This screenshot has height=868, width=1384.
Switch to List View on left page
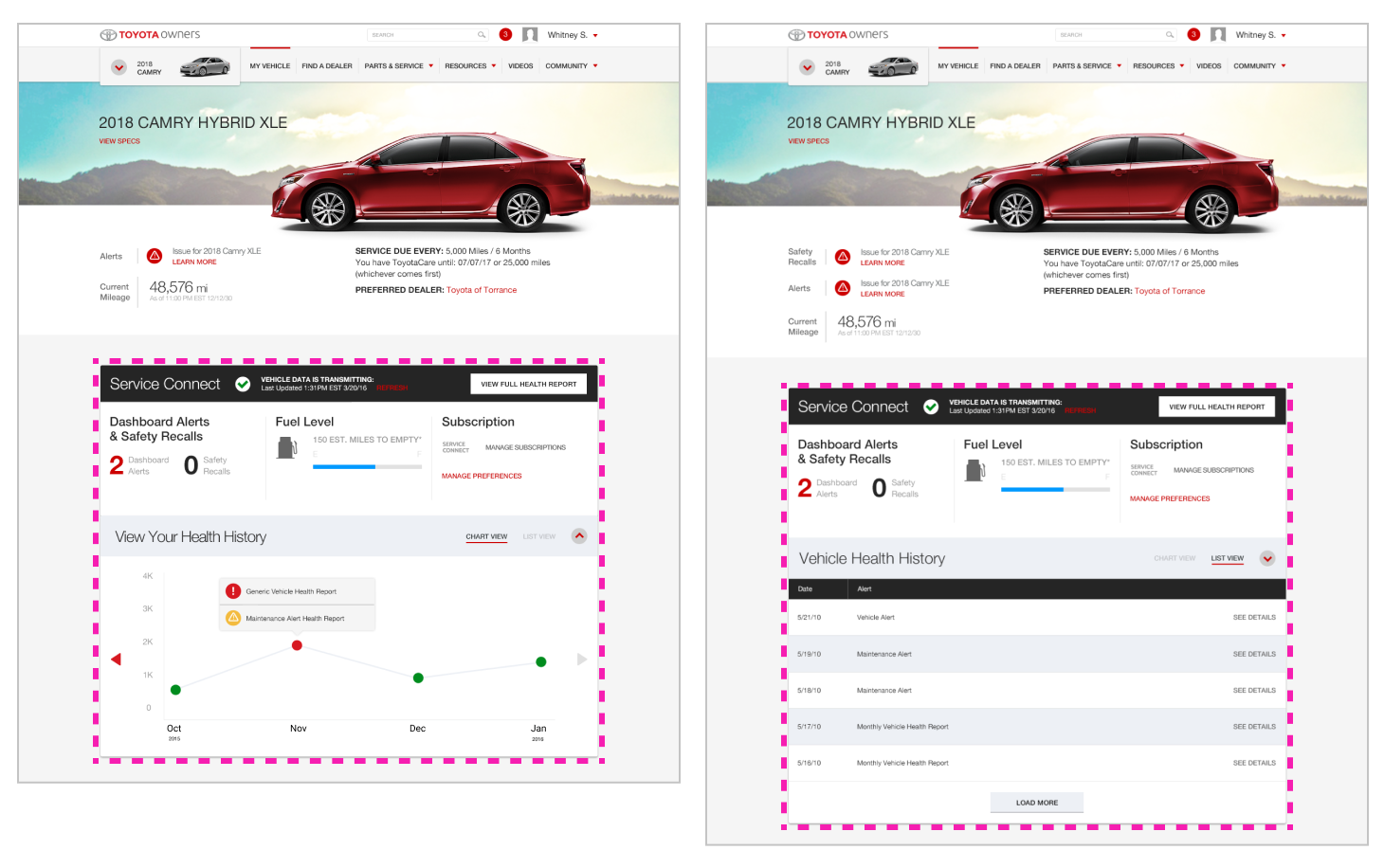[539, 536]
